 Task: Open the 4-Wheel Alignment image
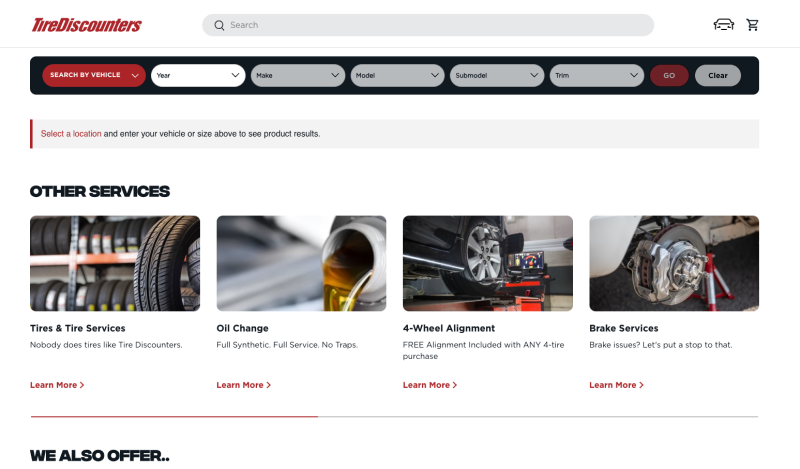[488, 263]
